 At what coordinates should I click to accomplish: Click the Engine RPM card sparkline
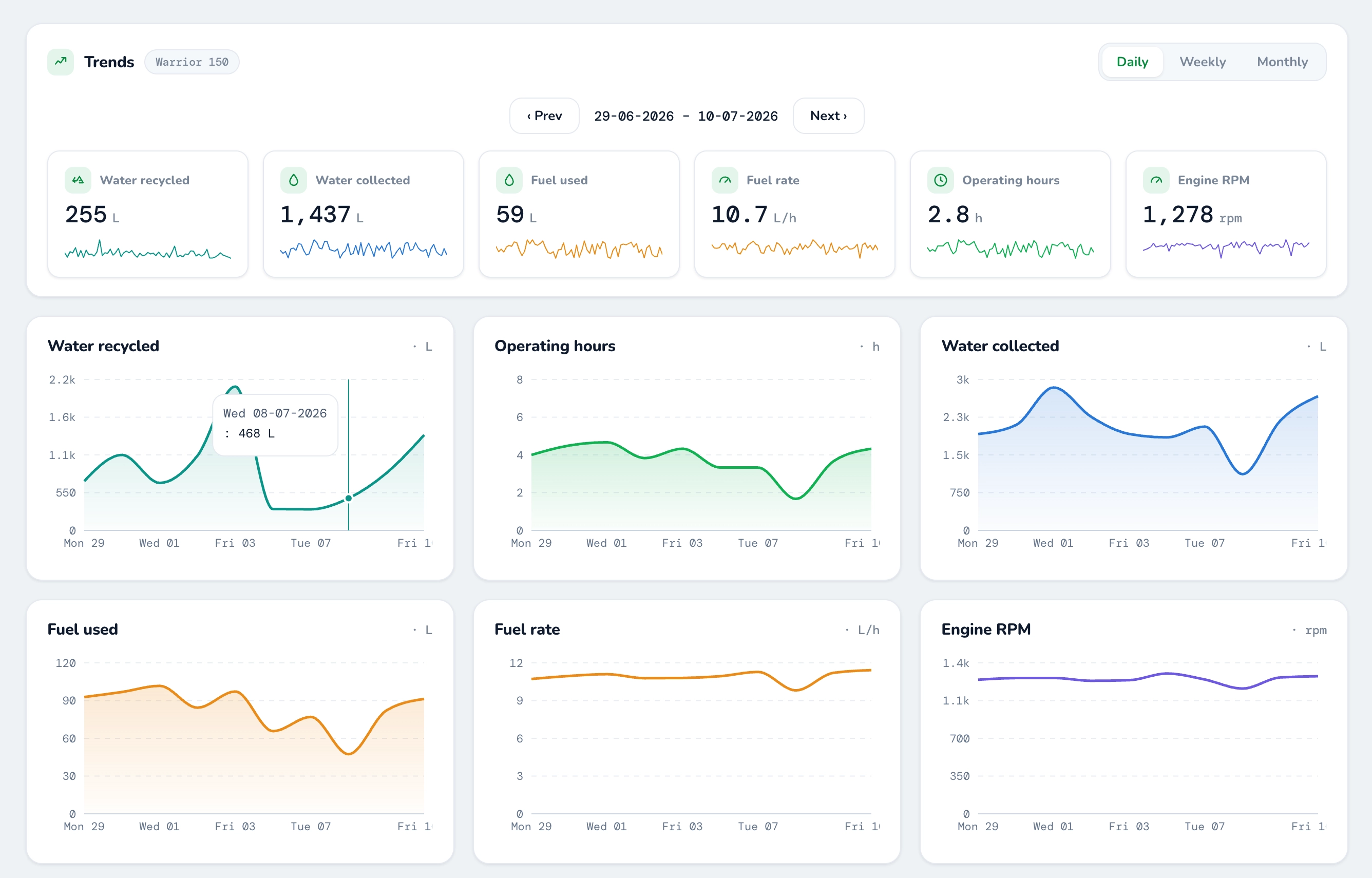(1226, 248)
